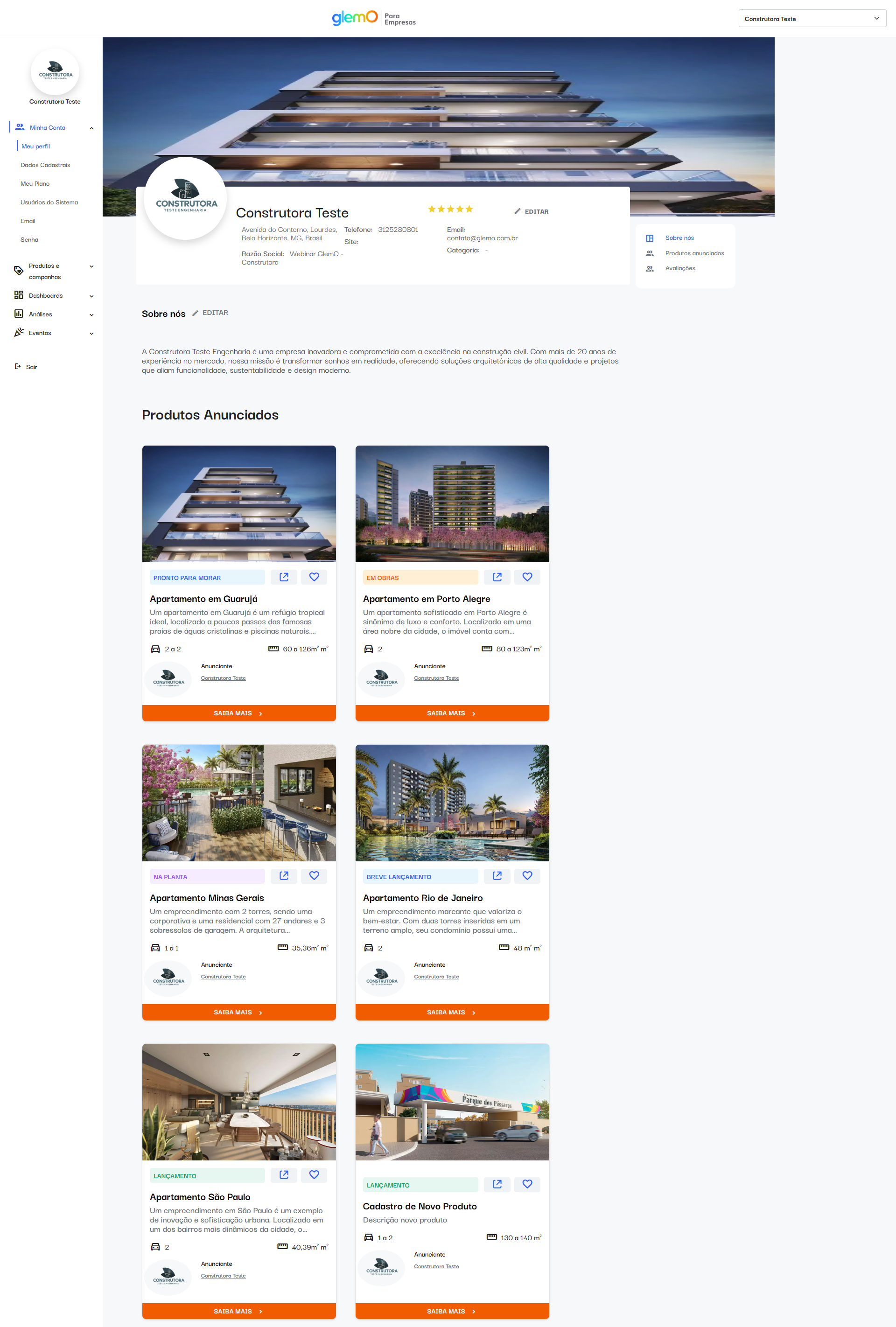This screenshot has width=896, height=1327.
Task: Click the five-star rating on profile
Action: coord(450,209)
